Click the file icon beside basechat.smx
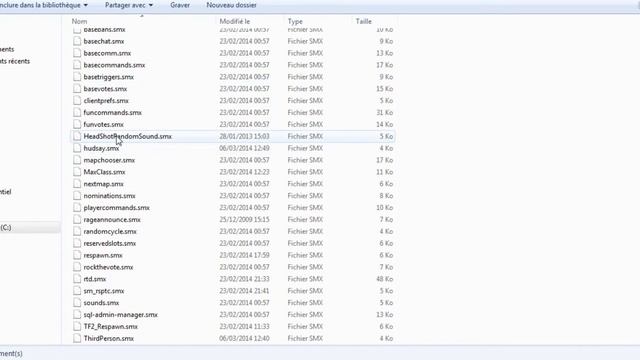Viewport: 640px width, 360px height. 77,41
